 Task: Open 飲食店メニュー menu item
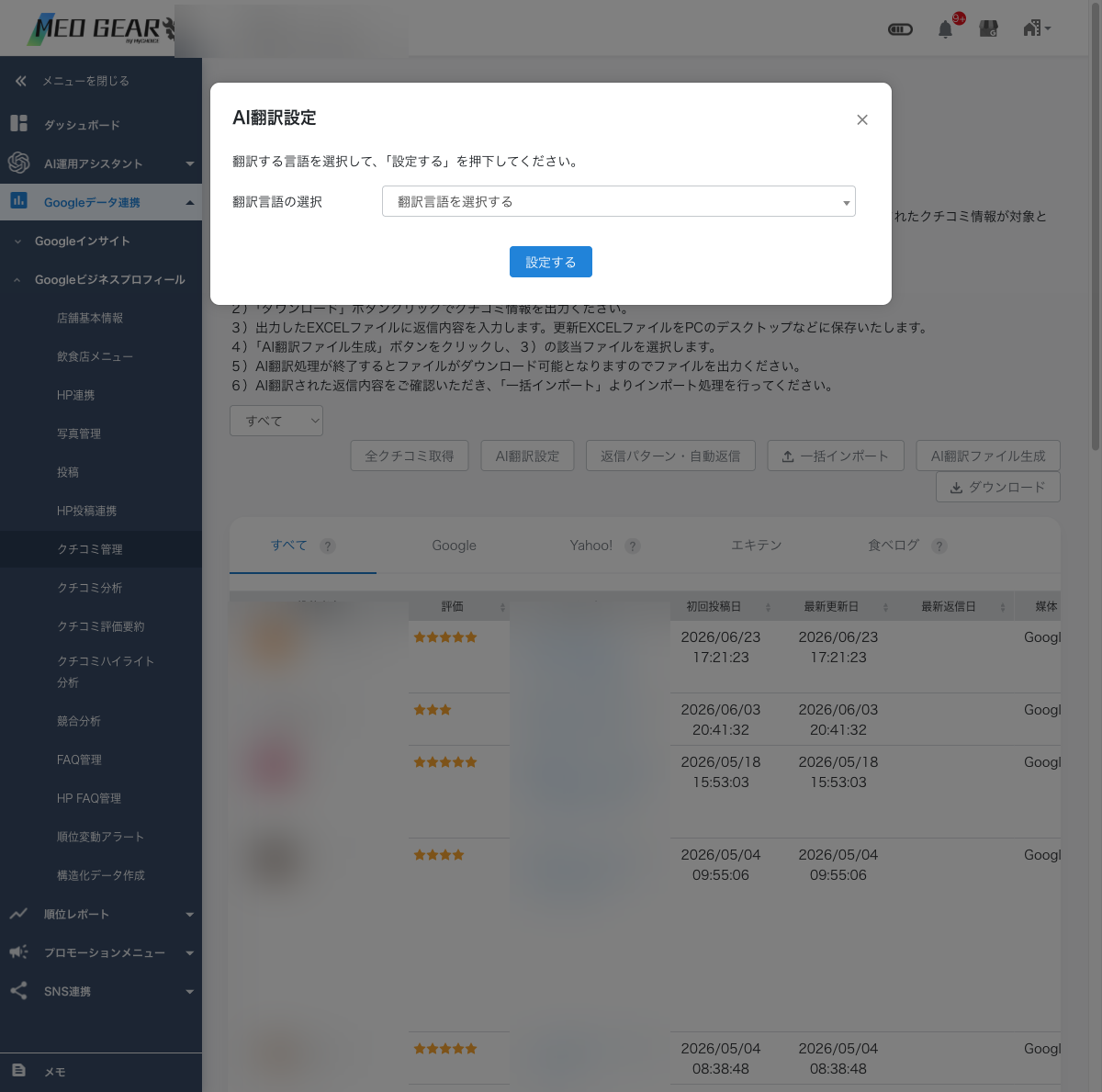[x=95, y=356]
